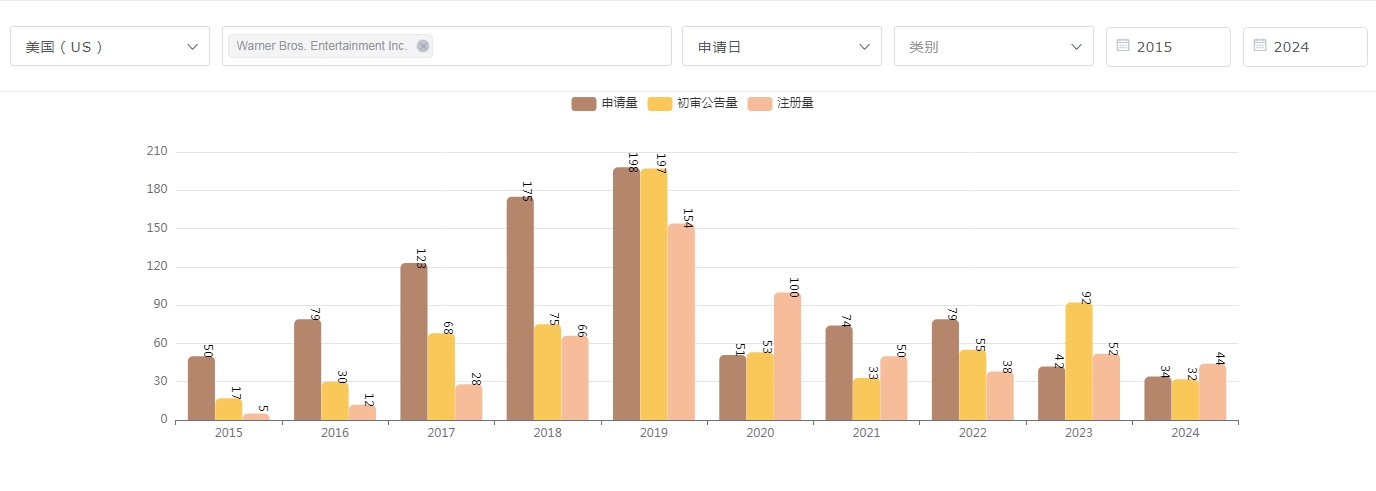This screenshot has height=491, width=1376.
Task: Toggle the 初审公告量 legend series
Action: click(x=693, y=103)
